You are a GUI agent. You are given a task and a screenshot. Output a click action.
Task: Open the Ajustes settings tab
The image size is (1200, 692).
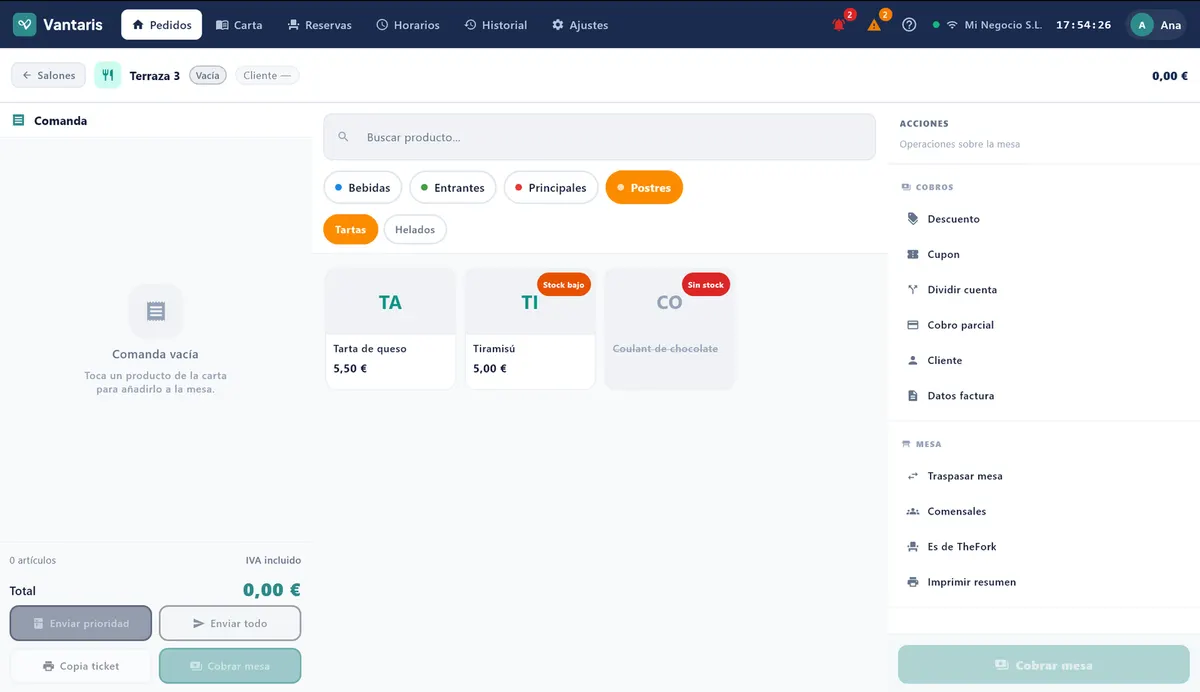[580, 25]
